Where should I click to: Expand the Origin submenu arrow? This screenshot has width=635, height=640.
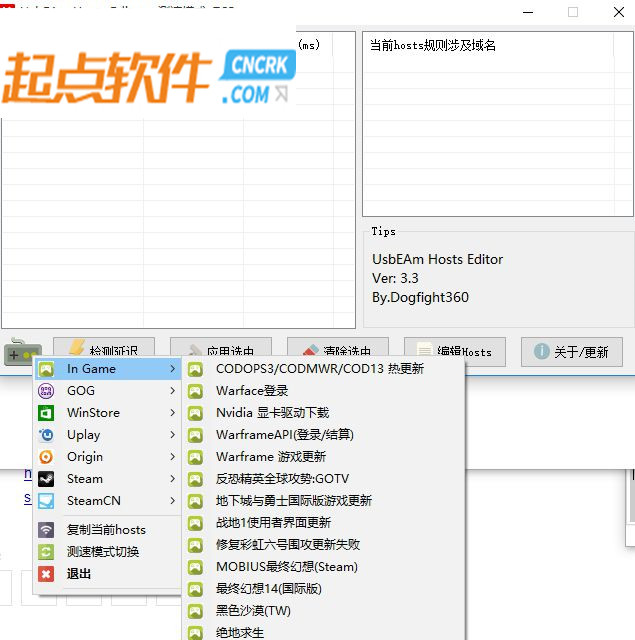(173, 457)
